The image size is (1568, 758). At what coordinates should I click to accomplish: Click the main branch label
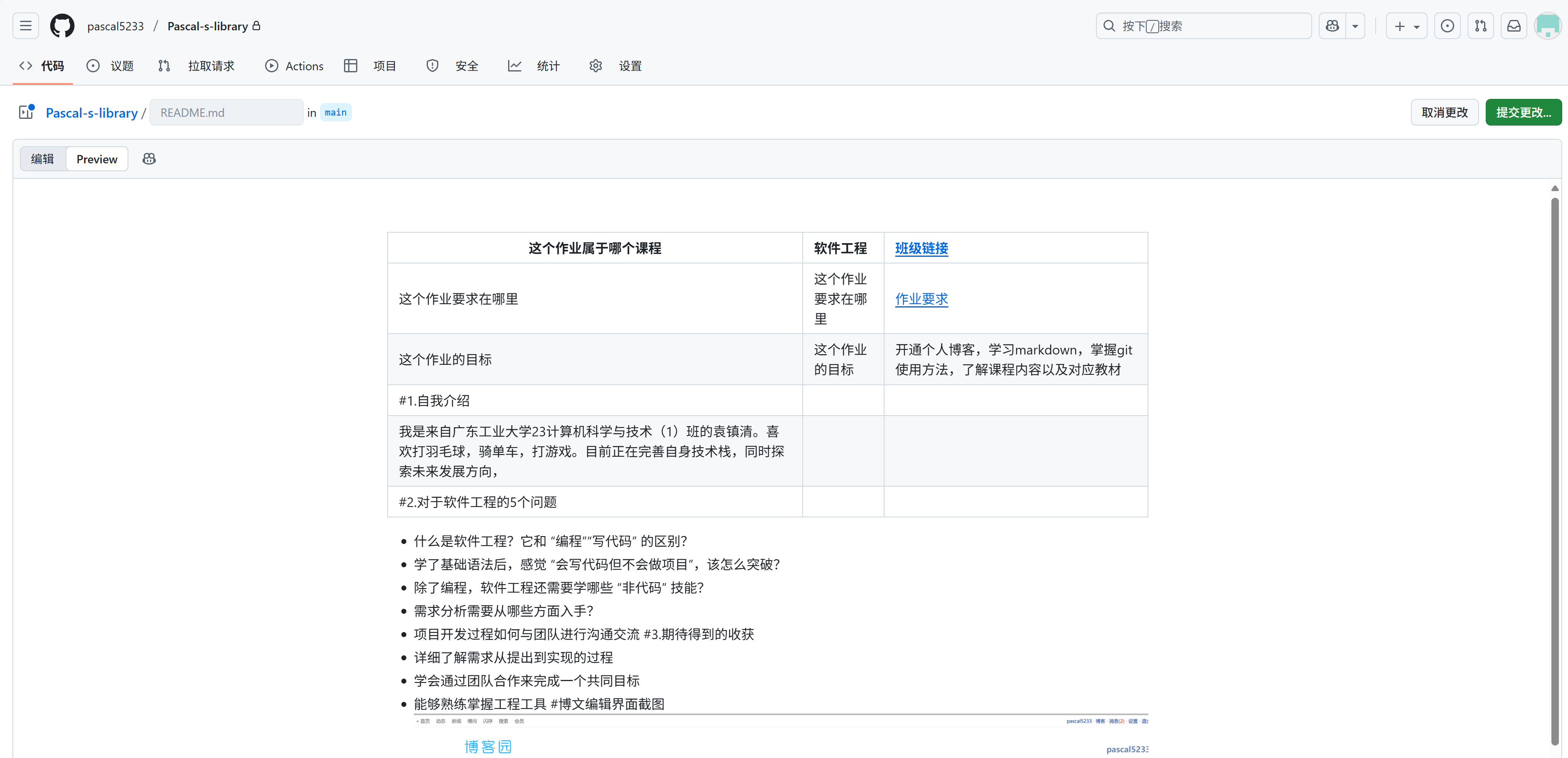point(335,112)
